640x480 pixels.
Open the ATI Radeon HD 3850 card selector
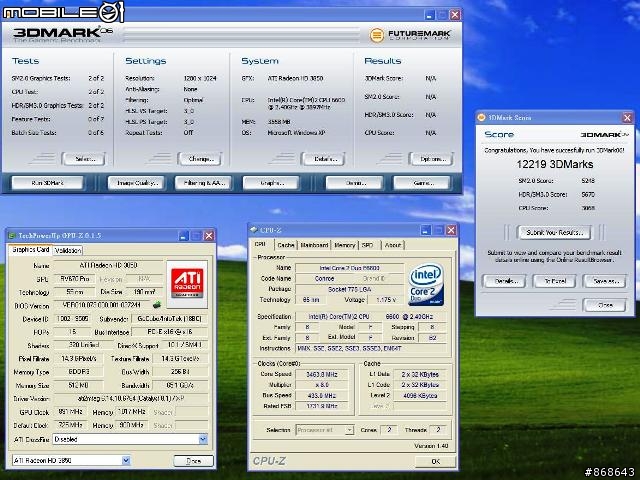pos(126,460)
